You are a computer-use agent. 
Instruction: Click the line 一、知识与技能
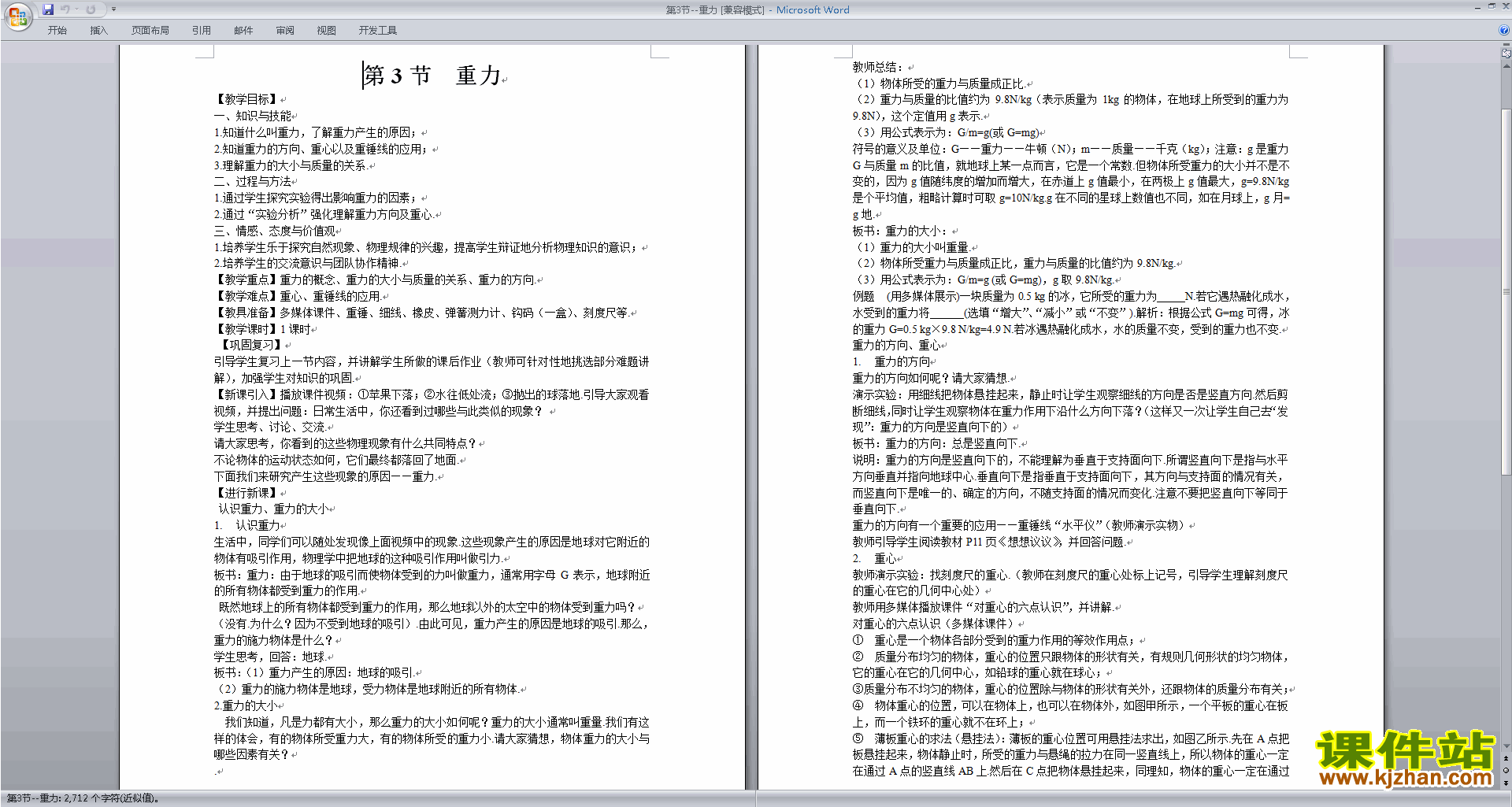pos(253,116)
